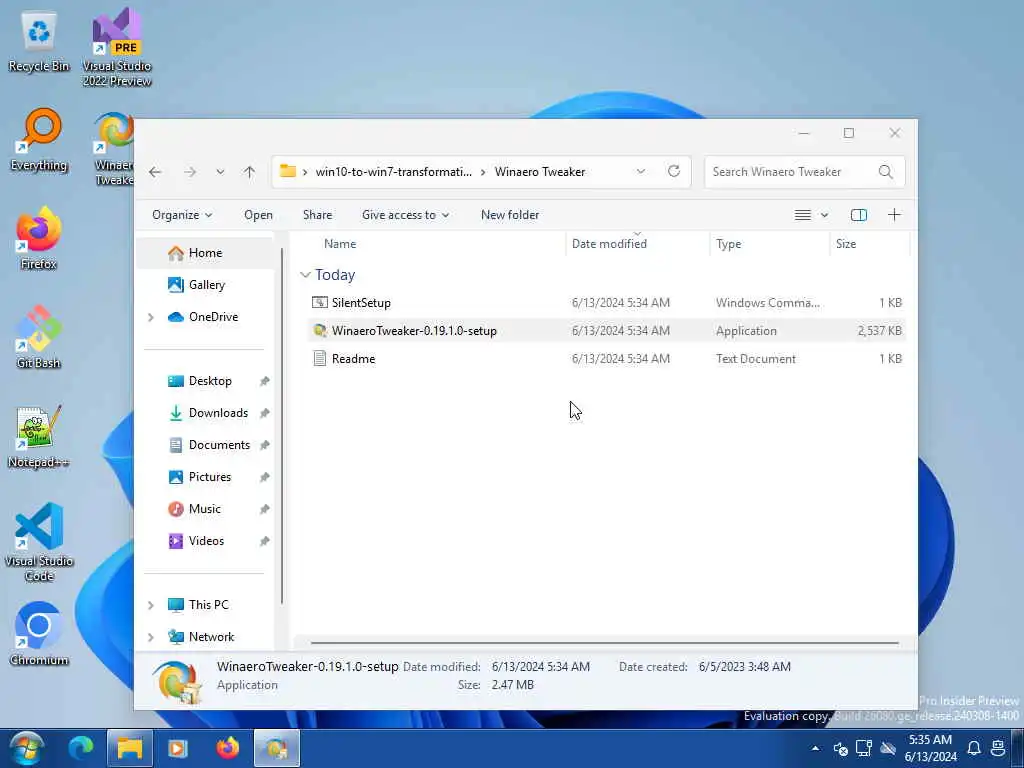Click the search magnifier icon

tap(886, 172)
